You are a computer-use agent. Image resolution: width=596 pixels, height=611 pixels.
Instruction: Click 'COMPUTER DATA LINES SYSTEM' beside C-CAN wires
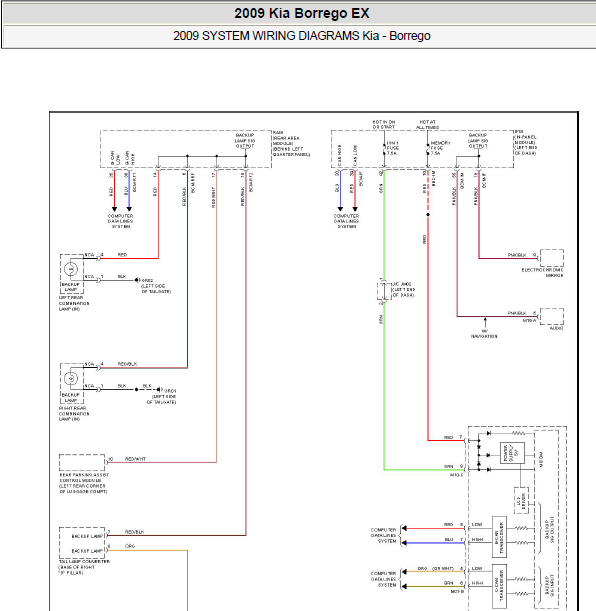click(x=384, y=579)
